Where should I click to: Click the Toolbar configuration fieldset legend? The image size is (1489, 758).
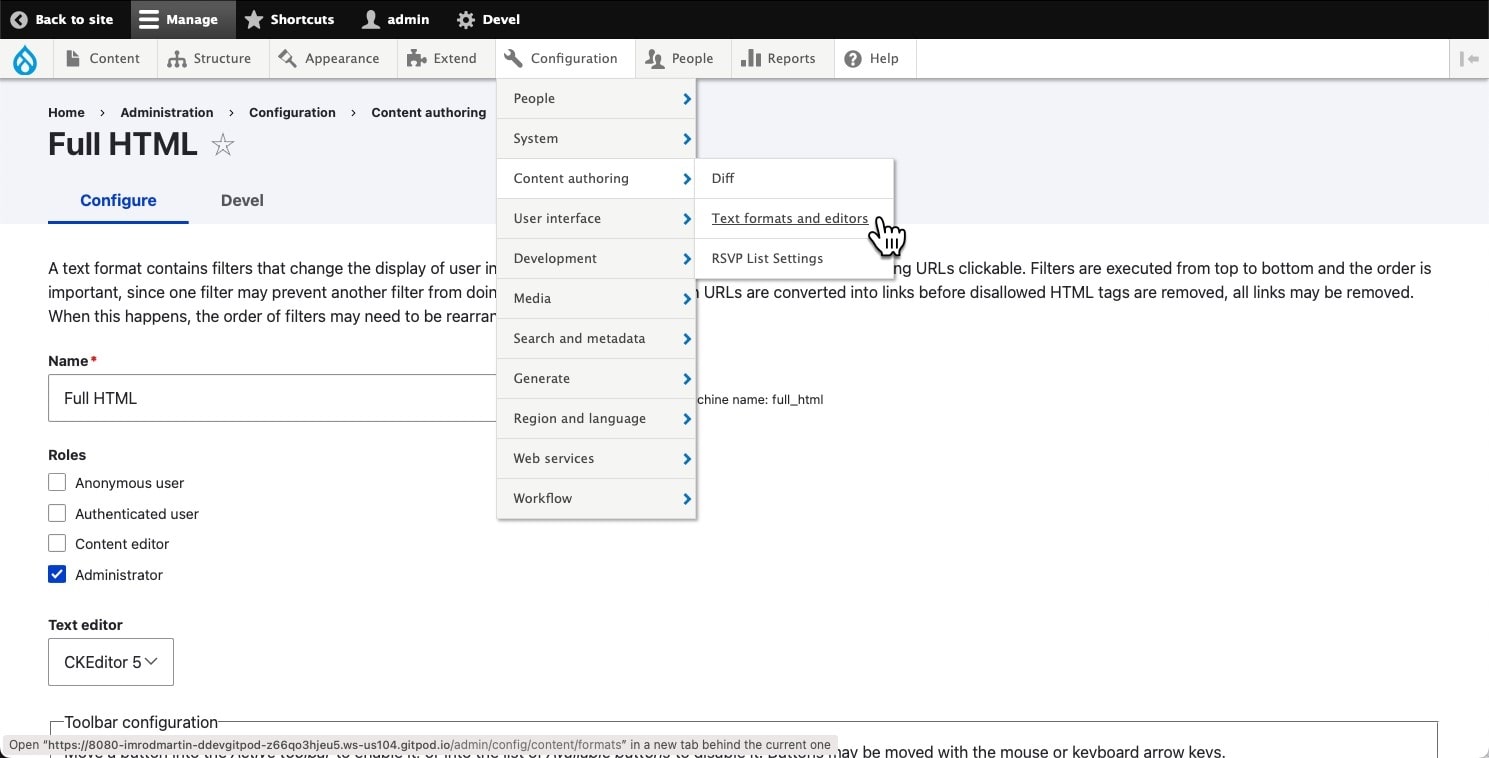tap(141, 722)
